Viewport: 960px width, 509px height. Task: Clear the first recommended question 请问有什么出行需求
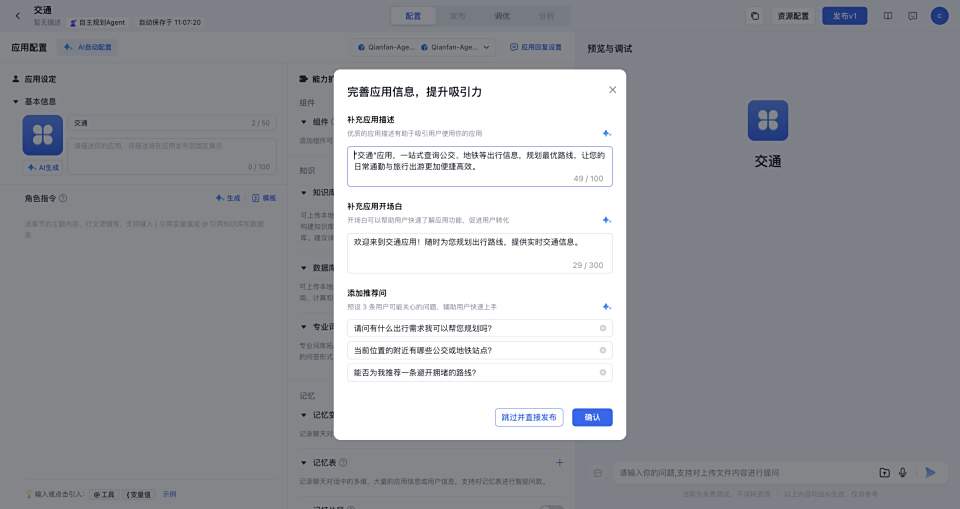coord(602,328)
